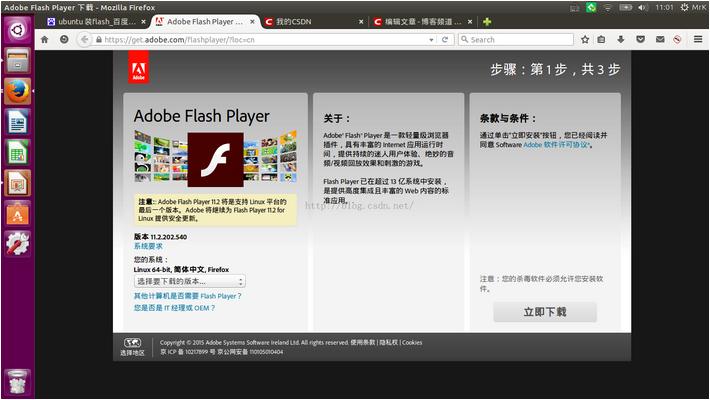This screenshot has width=710, height=400.
Task: Open the IT 经理或 OEM link
Action: (x=174, y=308)
